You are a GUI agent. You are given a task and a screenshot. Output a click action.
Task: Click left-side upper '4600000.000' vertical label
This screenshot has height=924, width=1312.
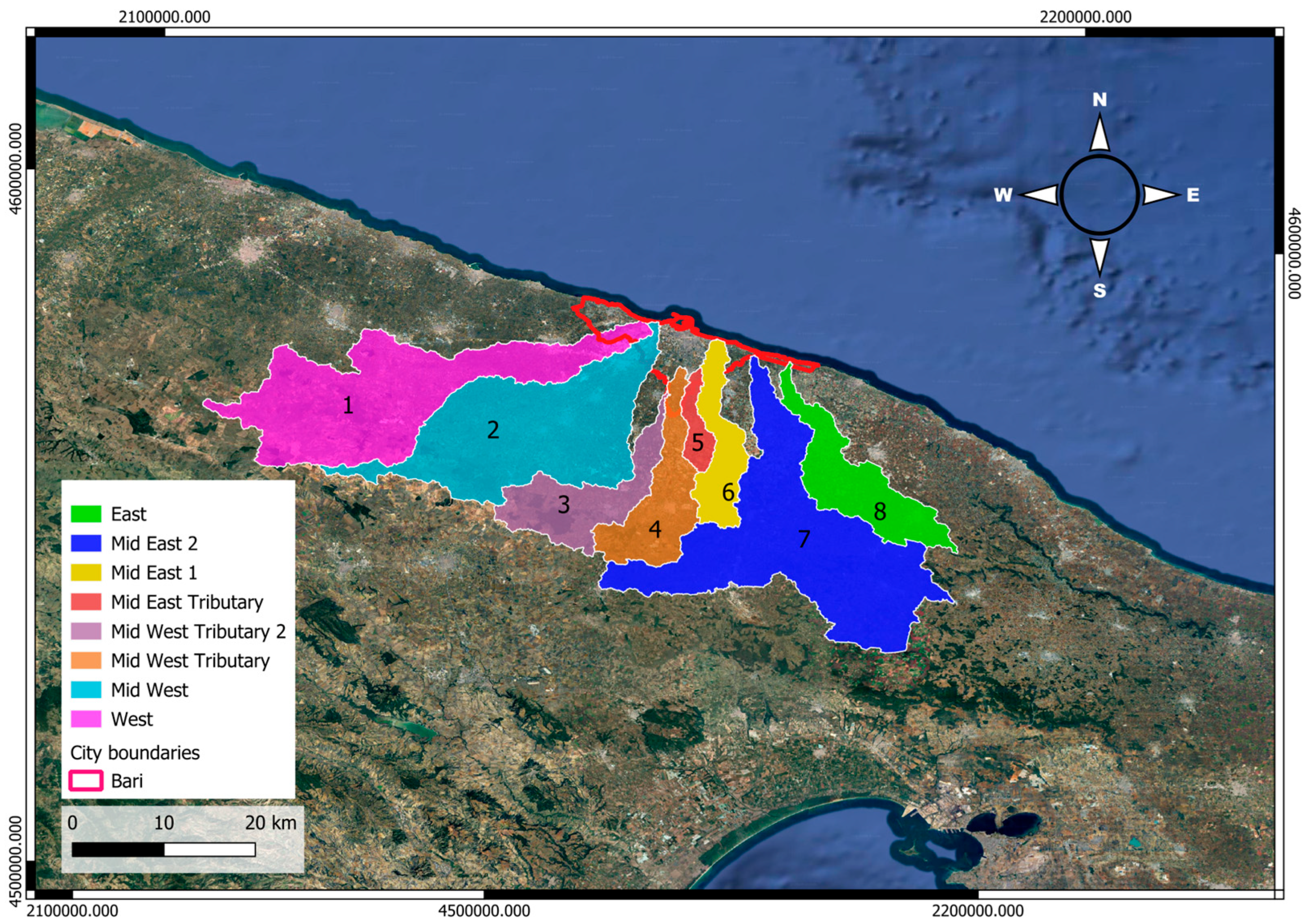[x=17, y=169]
